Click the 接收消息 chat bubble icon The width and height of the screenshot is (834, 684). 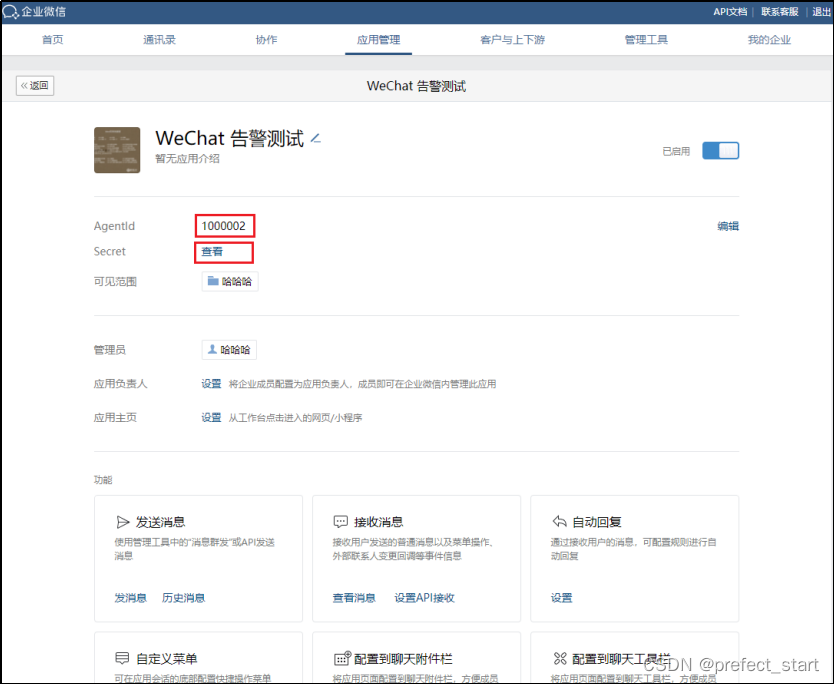[x=340, y=522]
